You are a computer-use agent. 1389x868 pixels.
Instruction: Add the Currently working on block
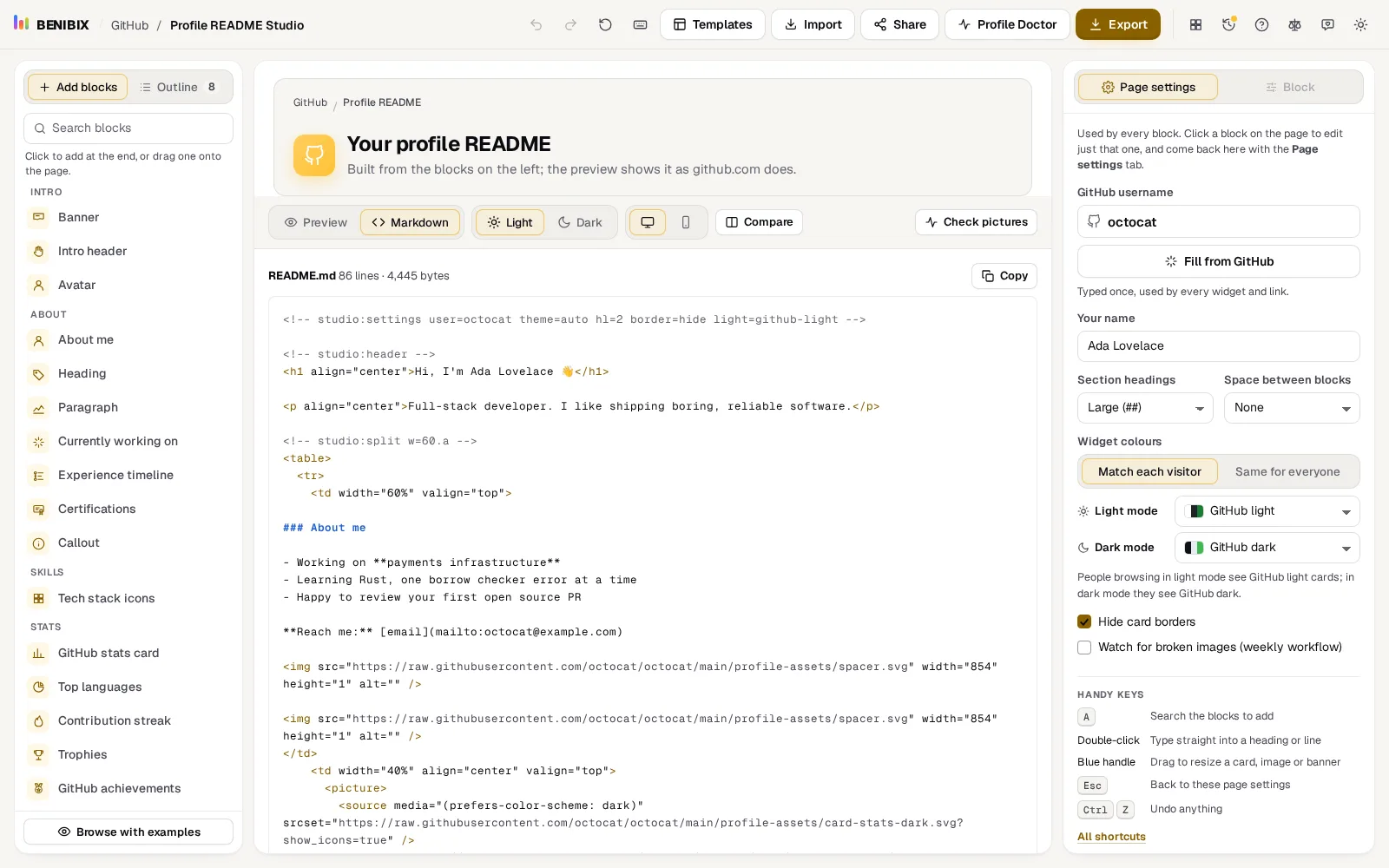(128, 441)
